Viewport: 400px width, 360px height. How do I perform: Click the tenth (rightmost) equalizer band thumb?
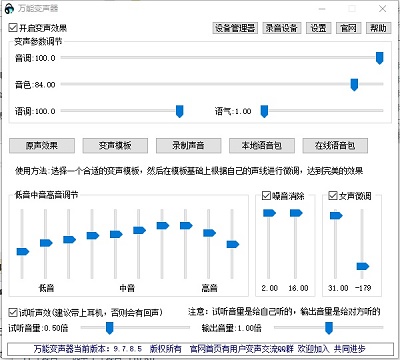point(233,244)
